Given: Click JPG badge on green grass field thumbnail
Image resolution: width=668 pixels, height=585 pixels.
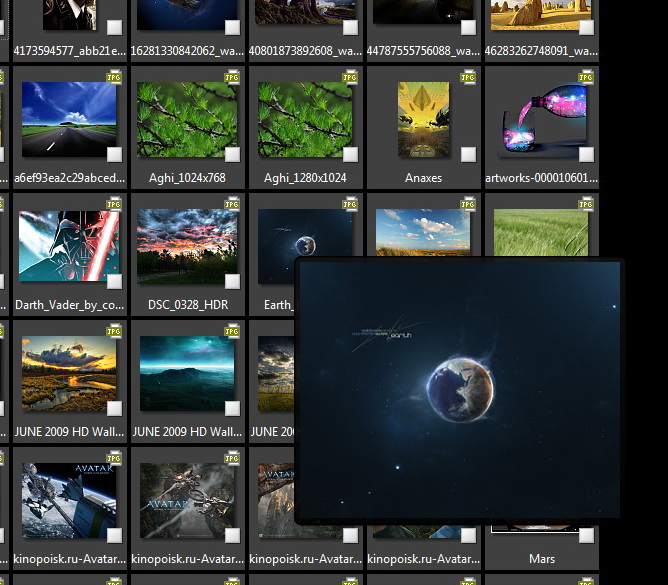Looking at the screenshot, I should tap(586, 204).
